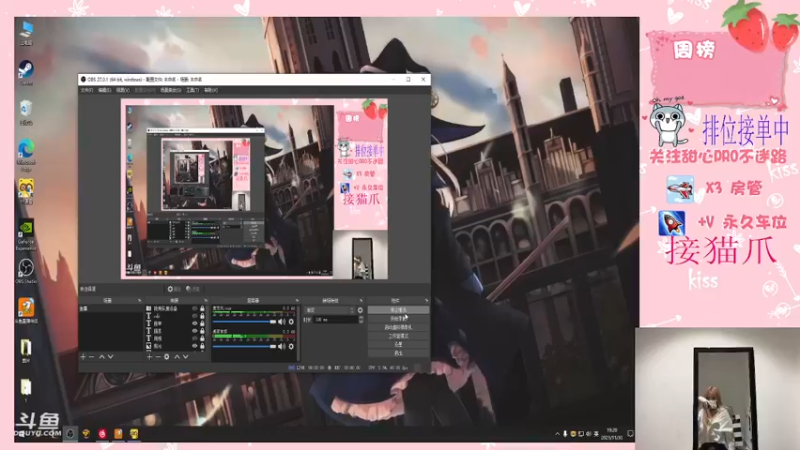Move the scene up with the arrow
Viewport: 800px width, 450px height.
click(x=102, y=357)
